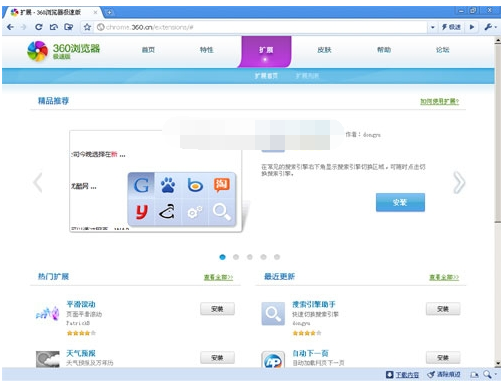The height and width of the screenshot is (383, 501).
Task: Open the 特性 navigation item
Action: tap(206, 50)
